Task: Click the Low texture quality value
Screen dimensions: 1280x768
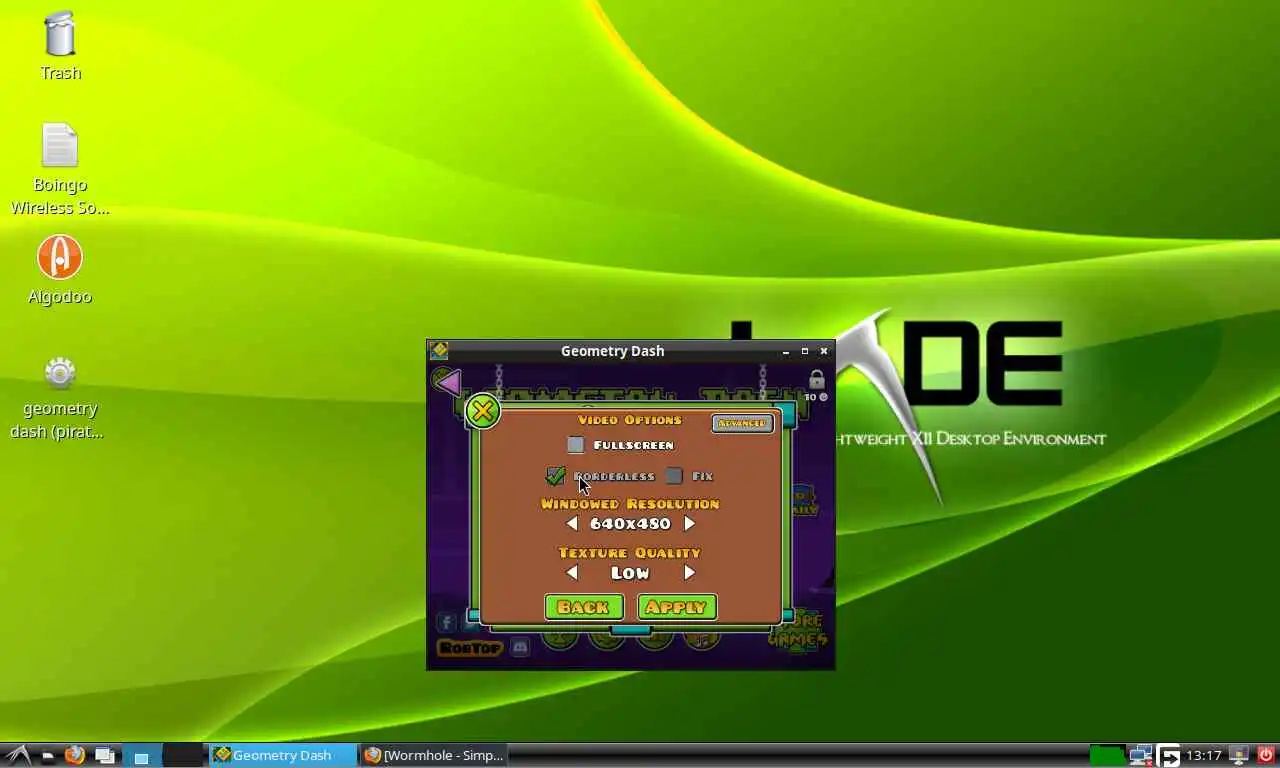Action: [630, 573]
